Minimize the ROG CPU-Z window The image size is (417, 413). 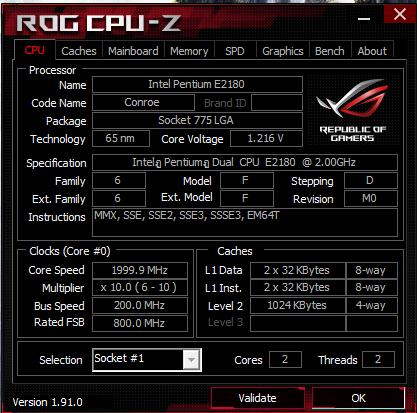pyautogui.click(x=364, y=19)
